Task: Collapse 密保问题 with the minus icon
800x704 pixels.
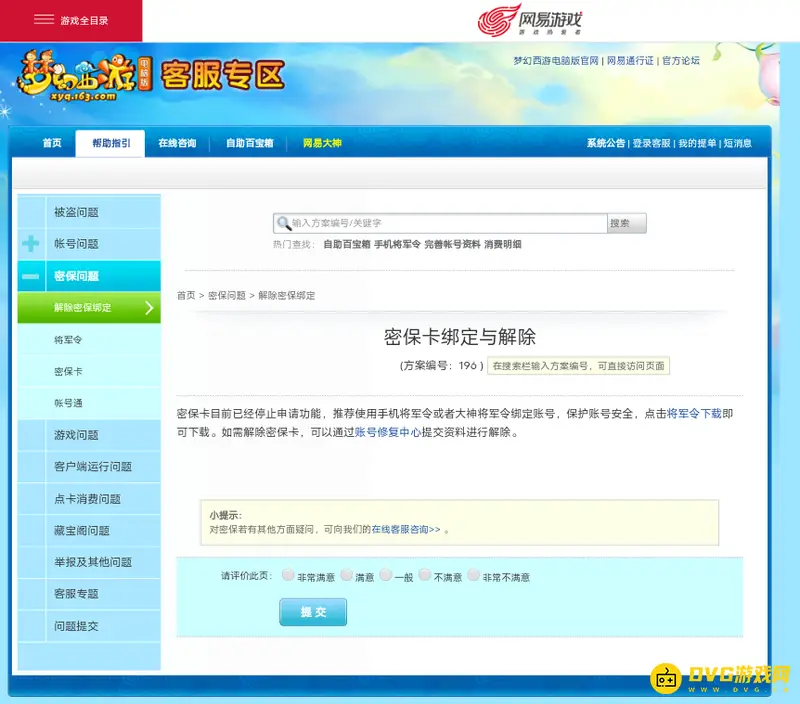Action: [x=31, y=276]
